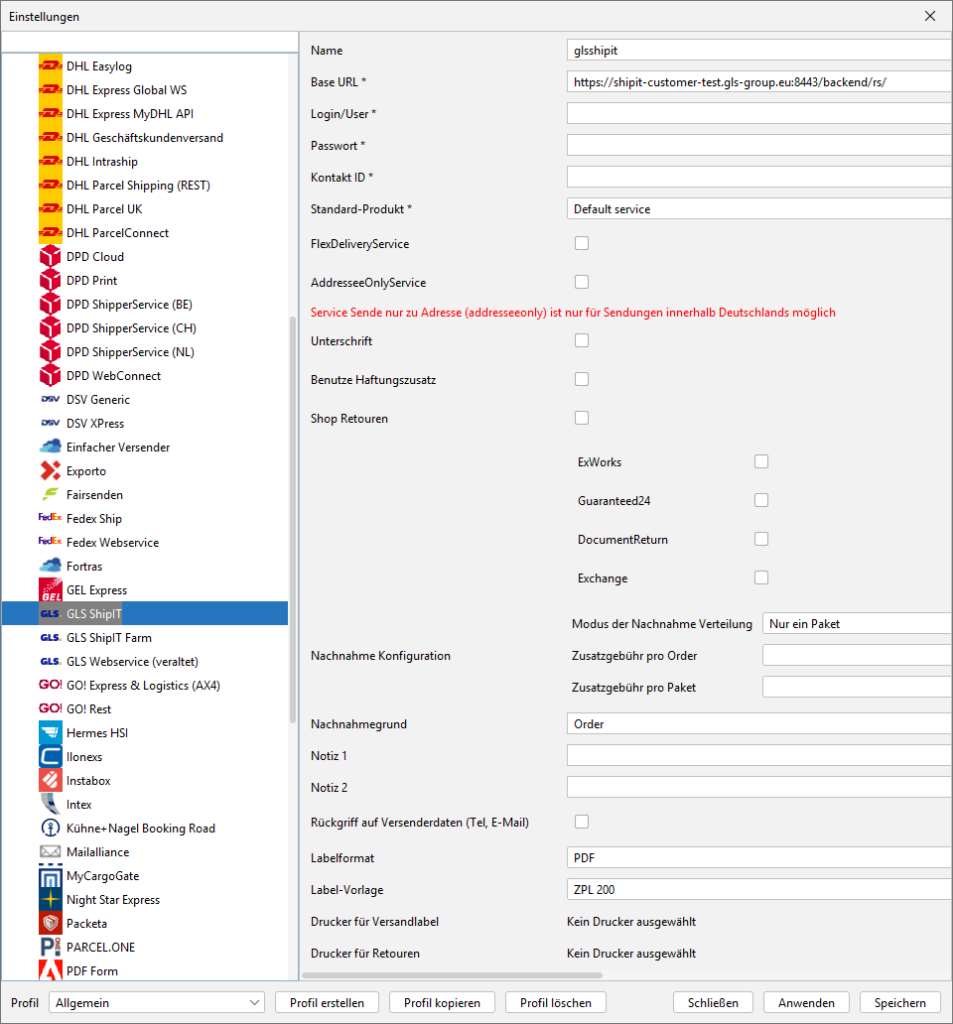Screen dimensions: 953x1024
Task: Select the DPD Cloud red cube icon
Action: coord(50,257)
